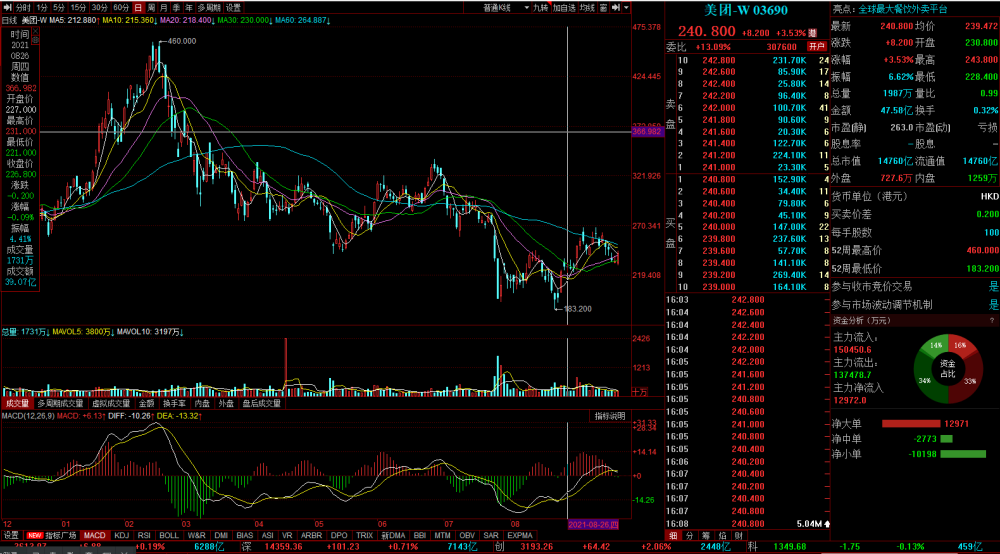Select the 日 daily K-line period
The width and height of the screenshot is (1000, 554).
pyautogui.click(x=138, y=8)
